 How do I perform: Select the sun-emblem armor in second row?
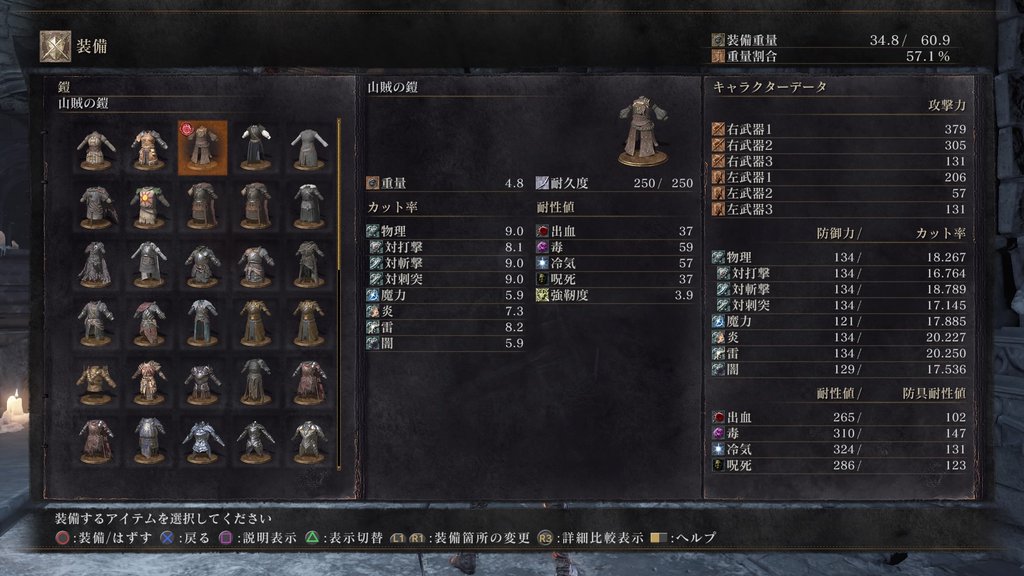pos(149,206)
